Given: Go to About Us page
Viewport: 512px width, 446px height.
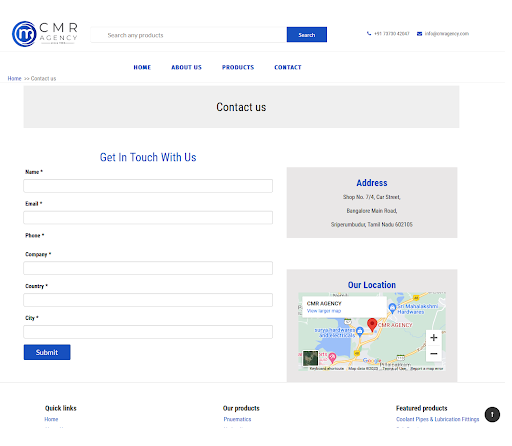Looking at the screenshot, I should click(186, 67).
